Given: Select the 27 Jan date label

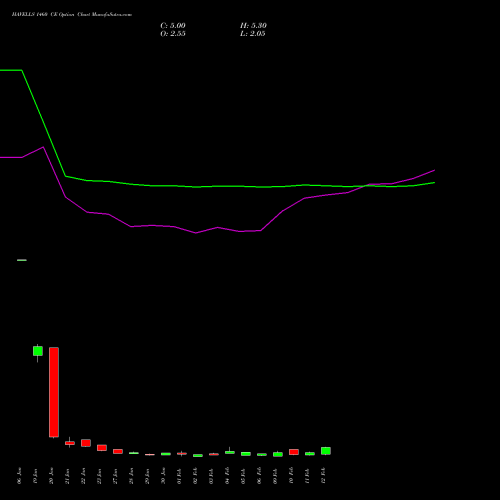Looking at the screenshot, I should 115,476.
